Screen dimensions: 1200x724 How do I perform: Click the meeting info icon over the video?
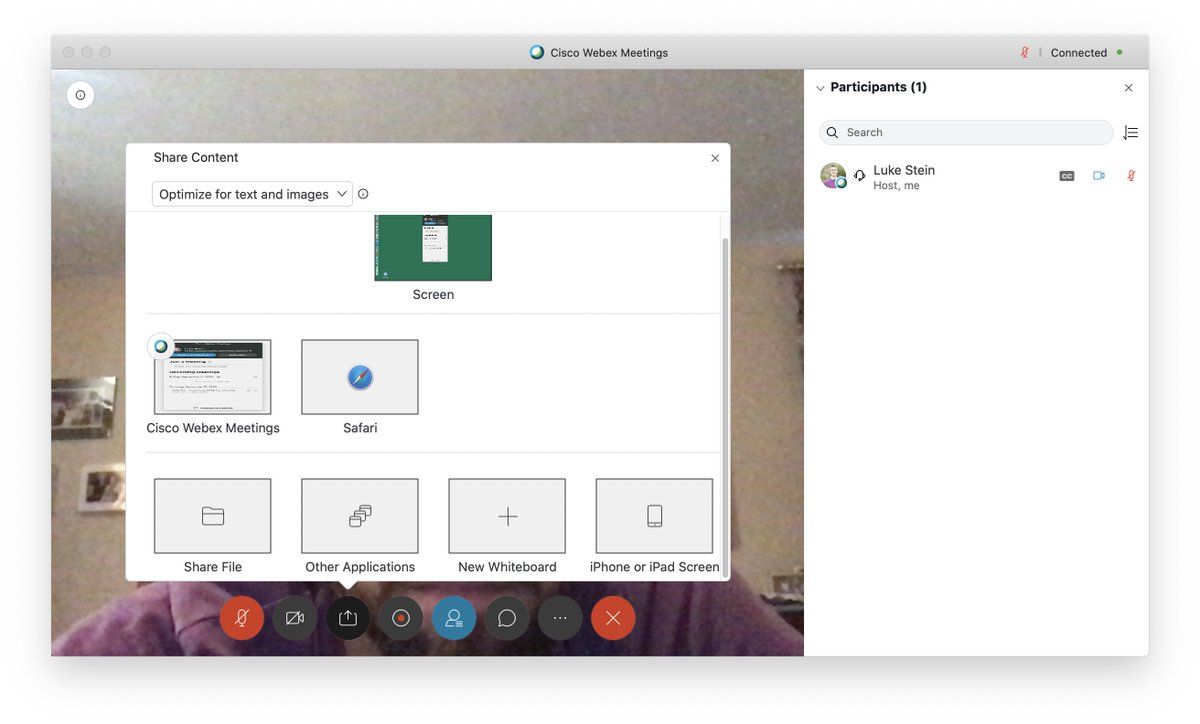(80, 95)
